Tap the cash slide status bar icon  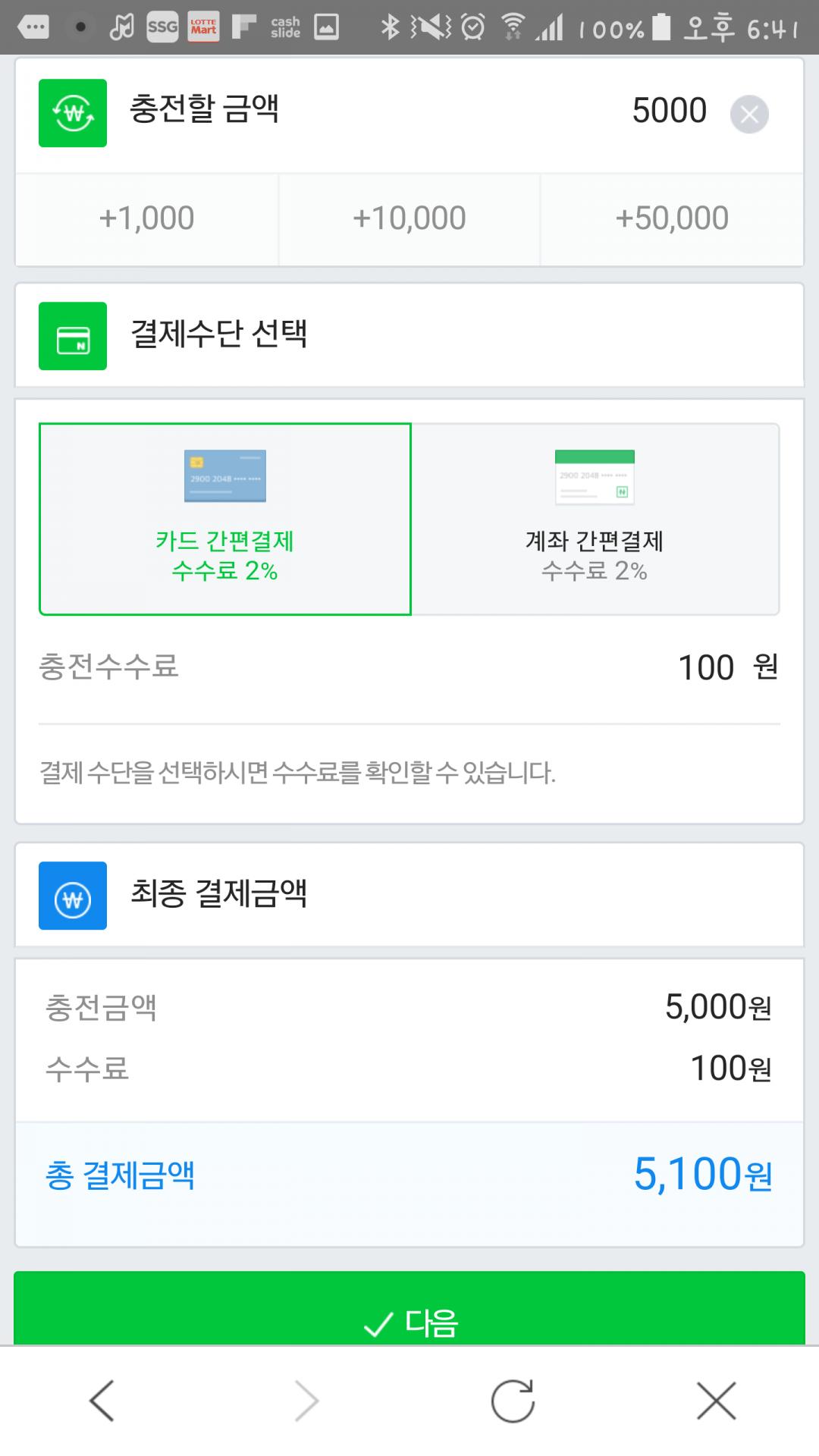point(285,28)
